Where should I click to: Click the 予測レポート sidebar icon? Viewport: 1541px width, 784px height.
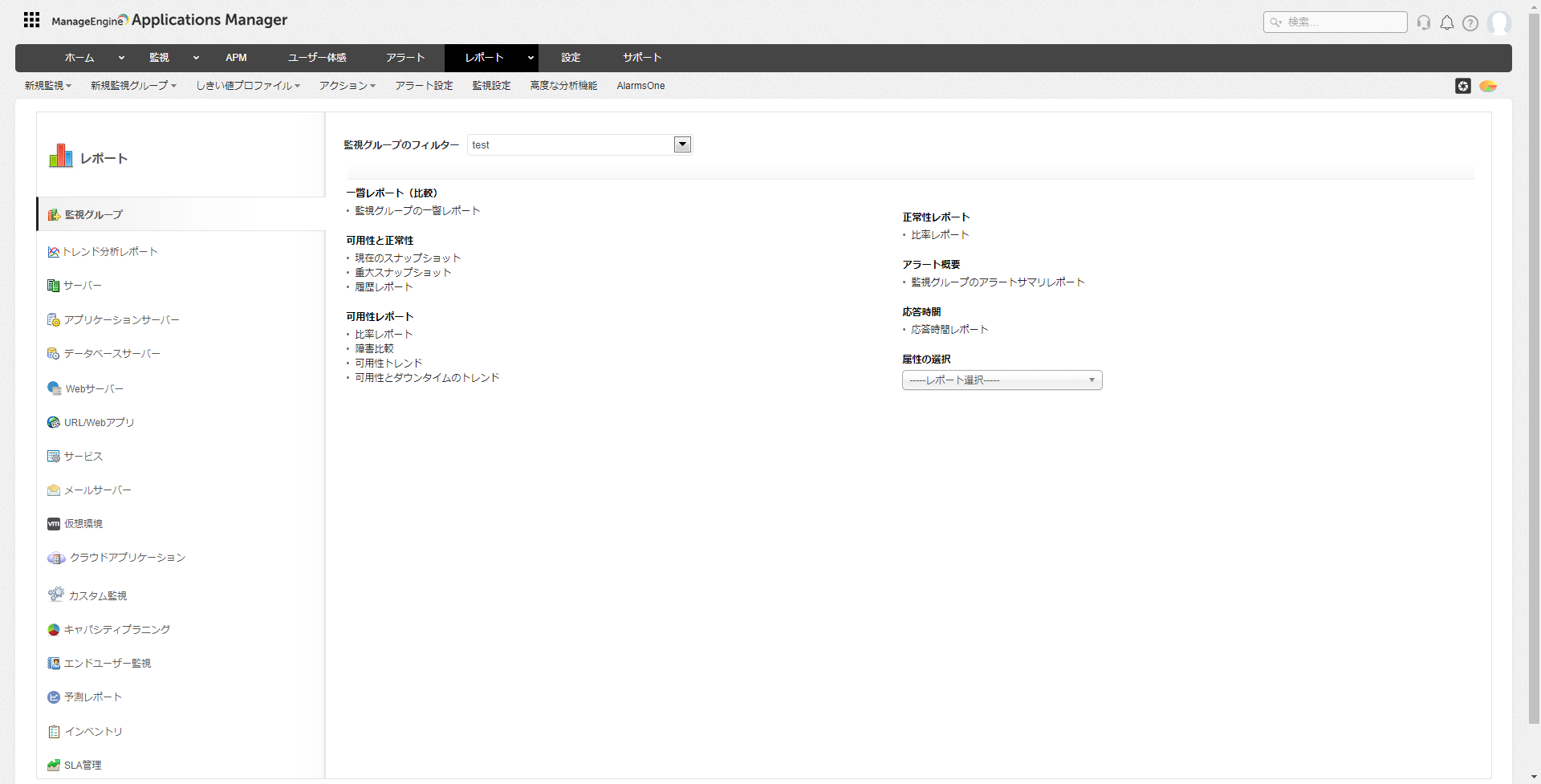pyautogui.click(x=54, y=697)
